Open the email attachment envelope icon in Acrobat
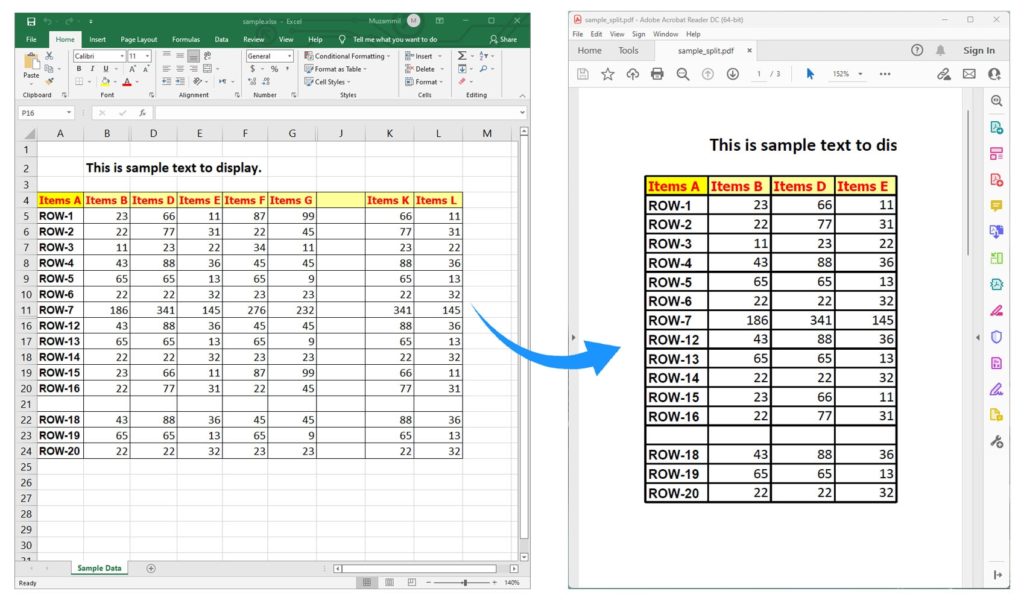Image resolution: width=1024 pixels, height=603 pixels. click(x=968, y=73)
